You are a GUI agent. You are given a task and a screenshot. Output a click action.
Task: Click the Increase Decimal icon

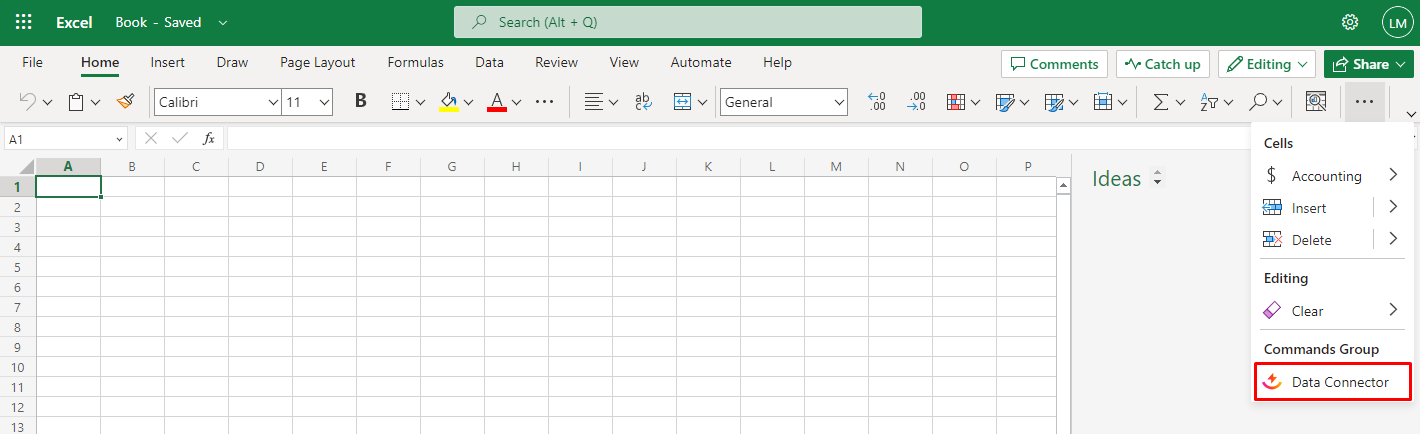[x=877, y=102]
